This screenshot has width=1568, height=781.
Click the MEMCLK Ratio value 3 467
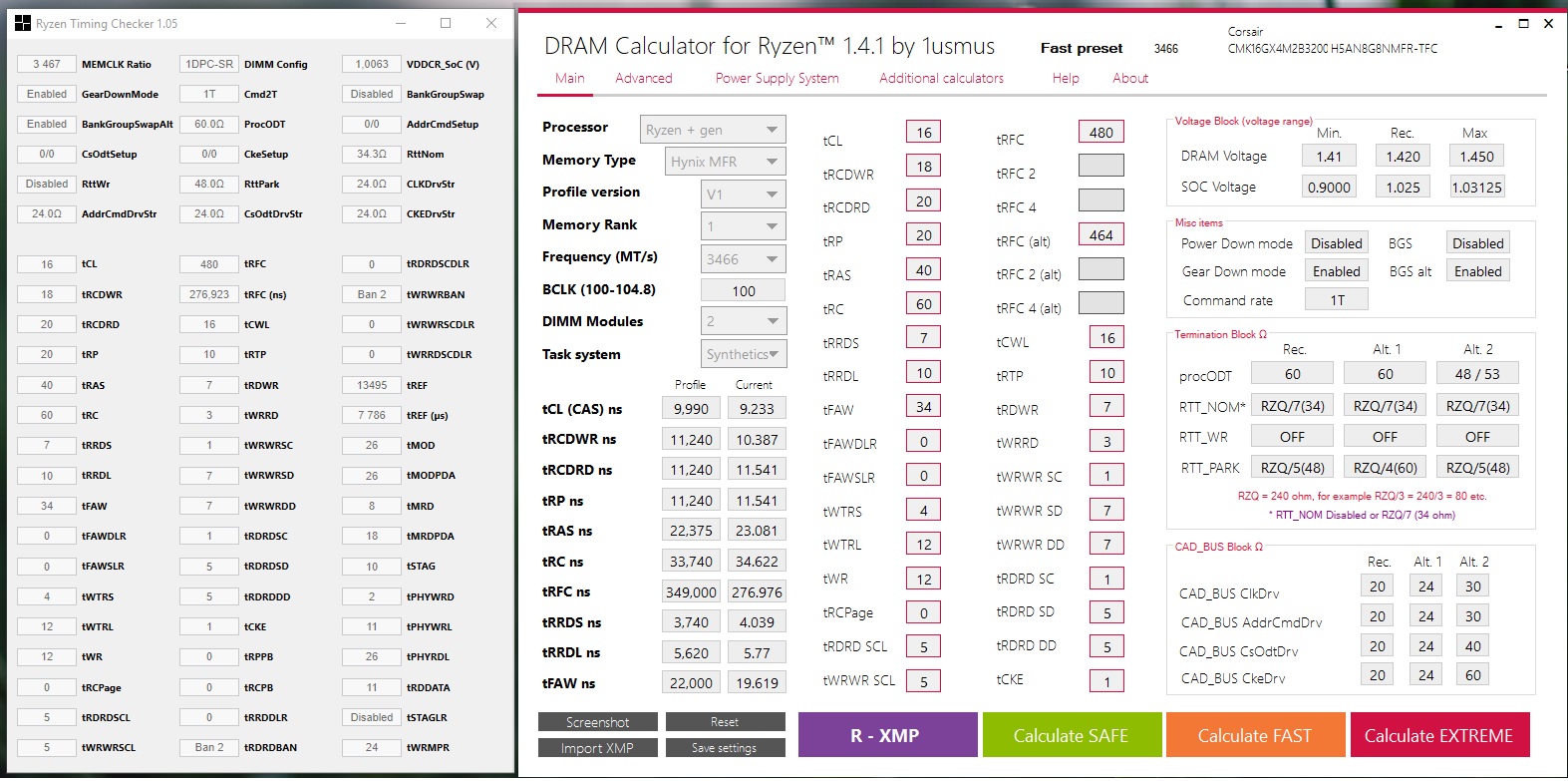(47, 64)
